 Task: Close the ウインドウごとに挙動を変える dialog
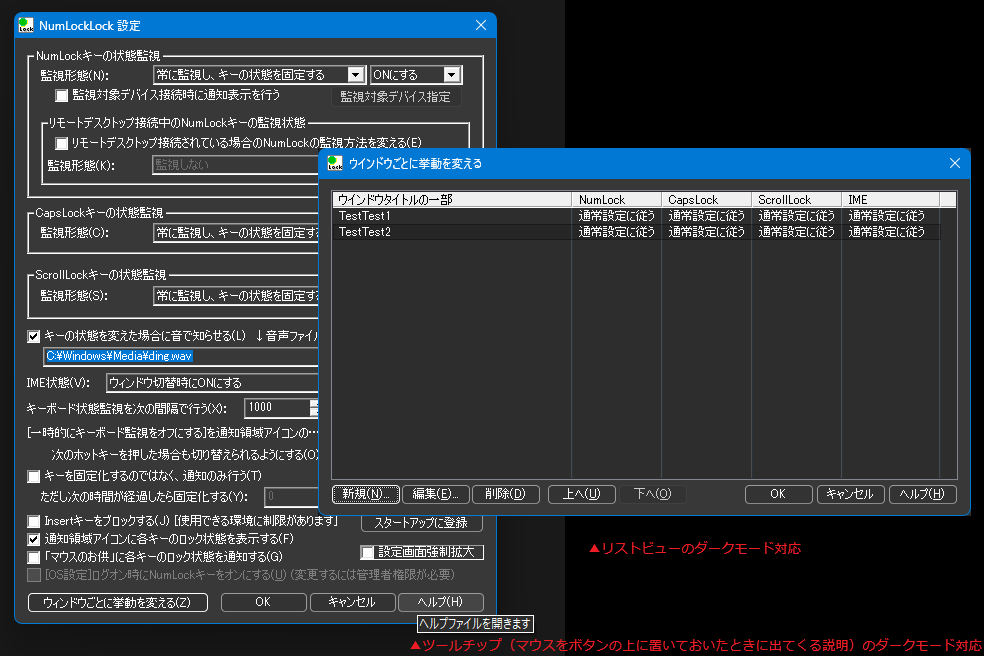coord(954,163)
